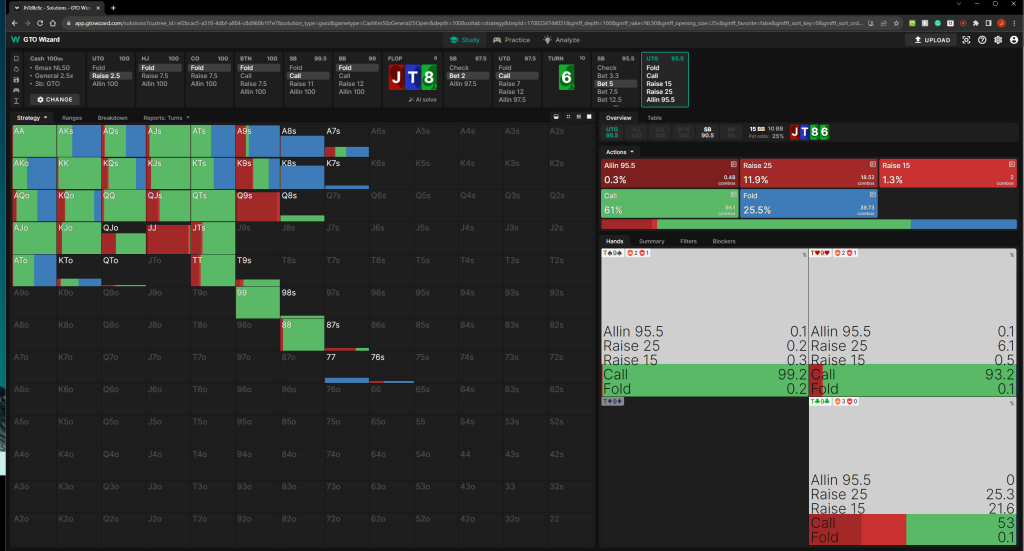Open the Blockers tab
This screenshot has width=1024, height=551.
click(724, 241)
